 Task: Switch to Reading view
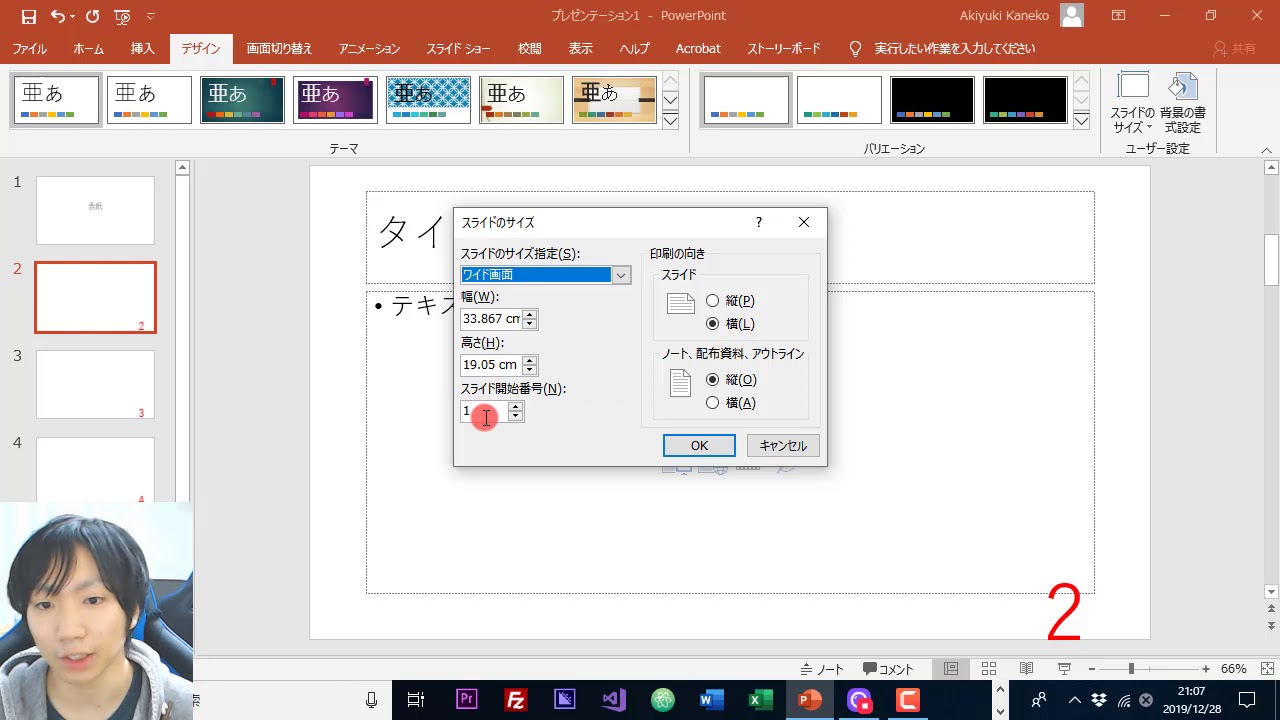1026,668
